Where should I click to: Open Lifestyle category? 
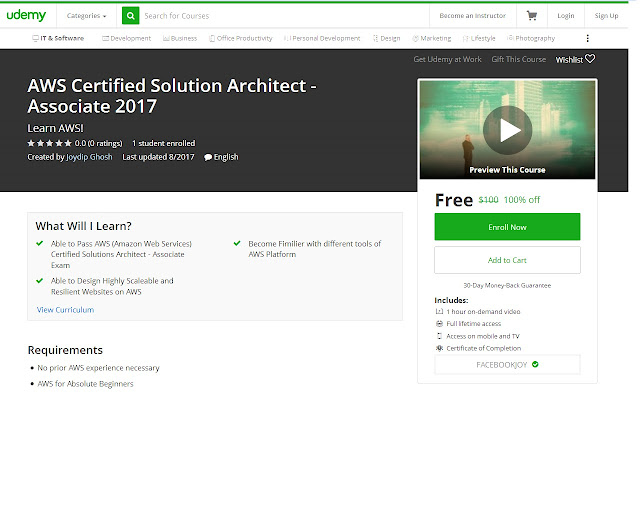click(x=479, y=38)
